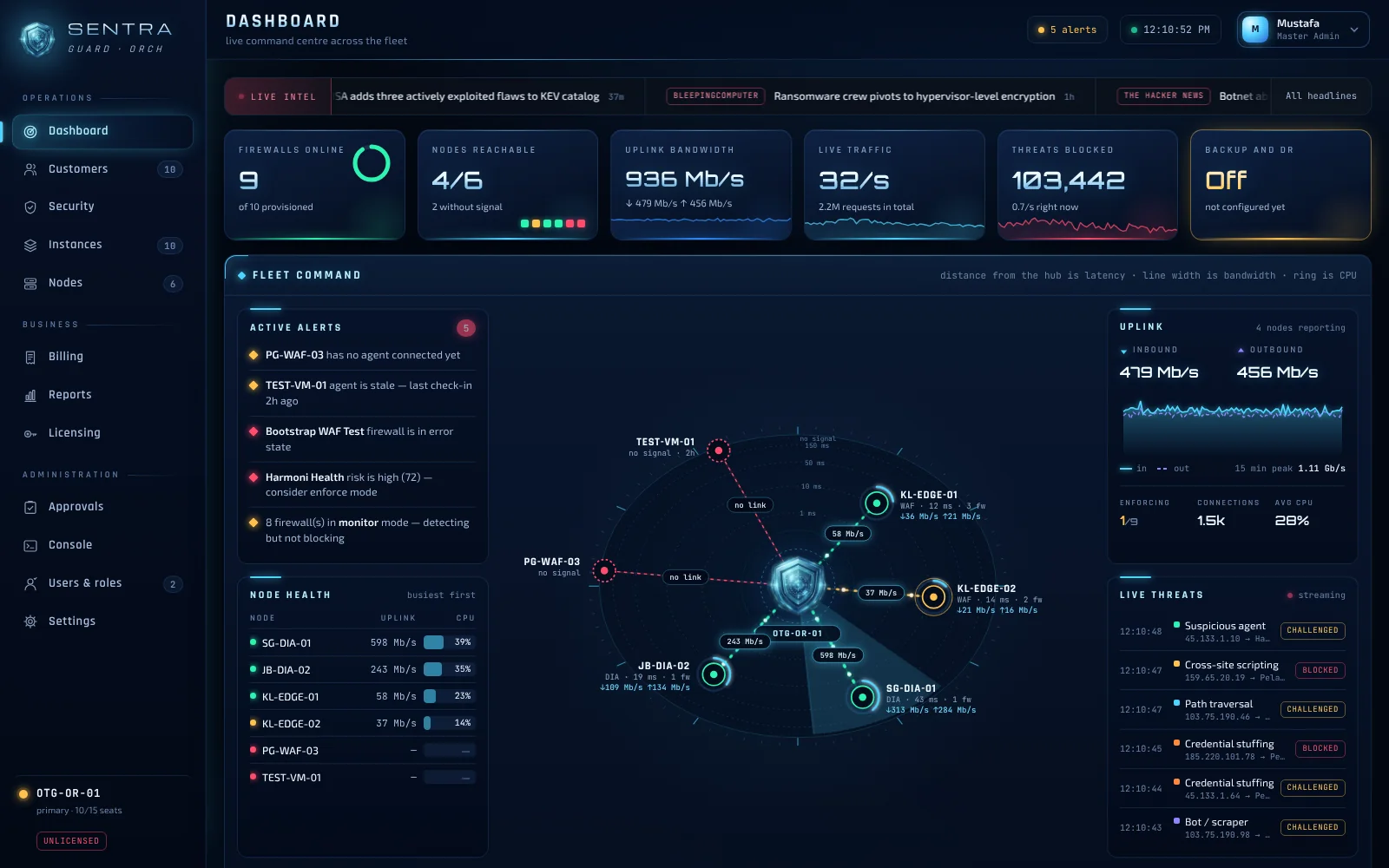
Task: Click the Console terminal icon
Action: [x=30, y=545]
